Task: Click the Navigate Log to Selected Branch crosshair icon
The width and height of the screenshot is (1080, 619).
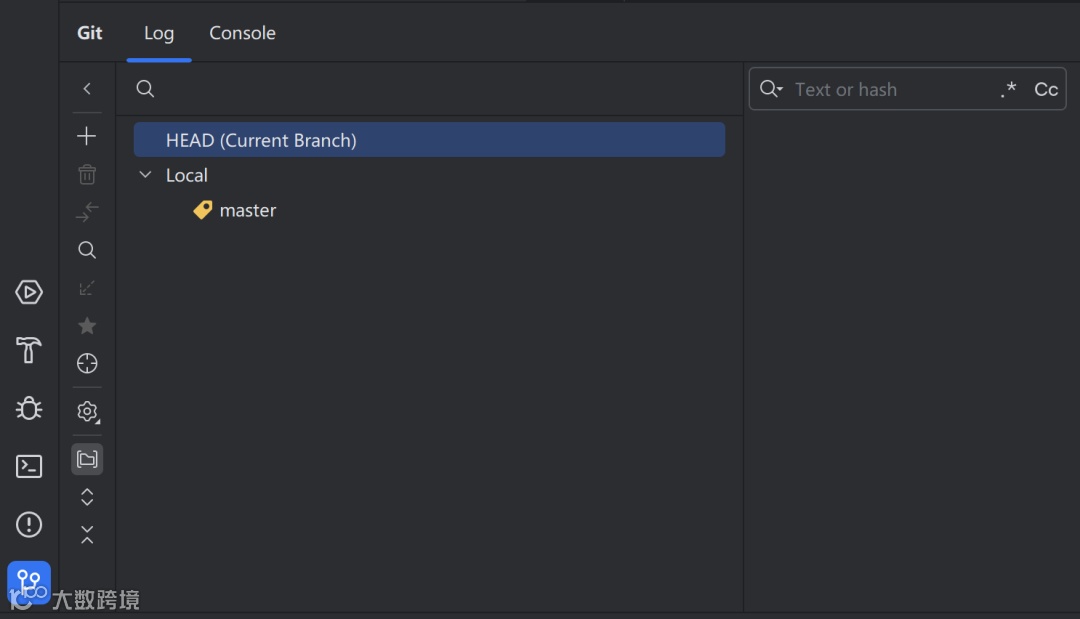Action: pos(87,364)
